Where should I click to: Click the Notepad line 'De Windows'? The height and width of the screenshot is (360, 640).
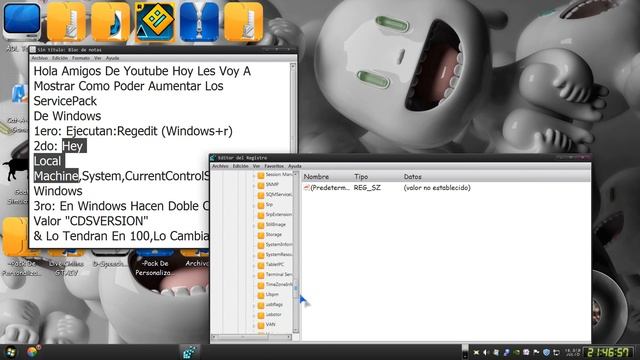pyautogui.click(x=67, y=116)
